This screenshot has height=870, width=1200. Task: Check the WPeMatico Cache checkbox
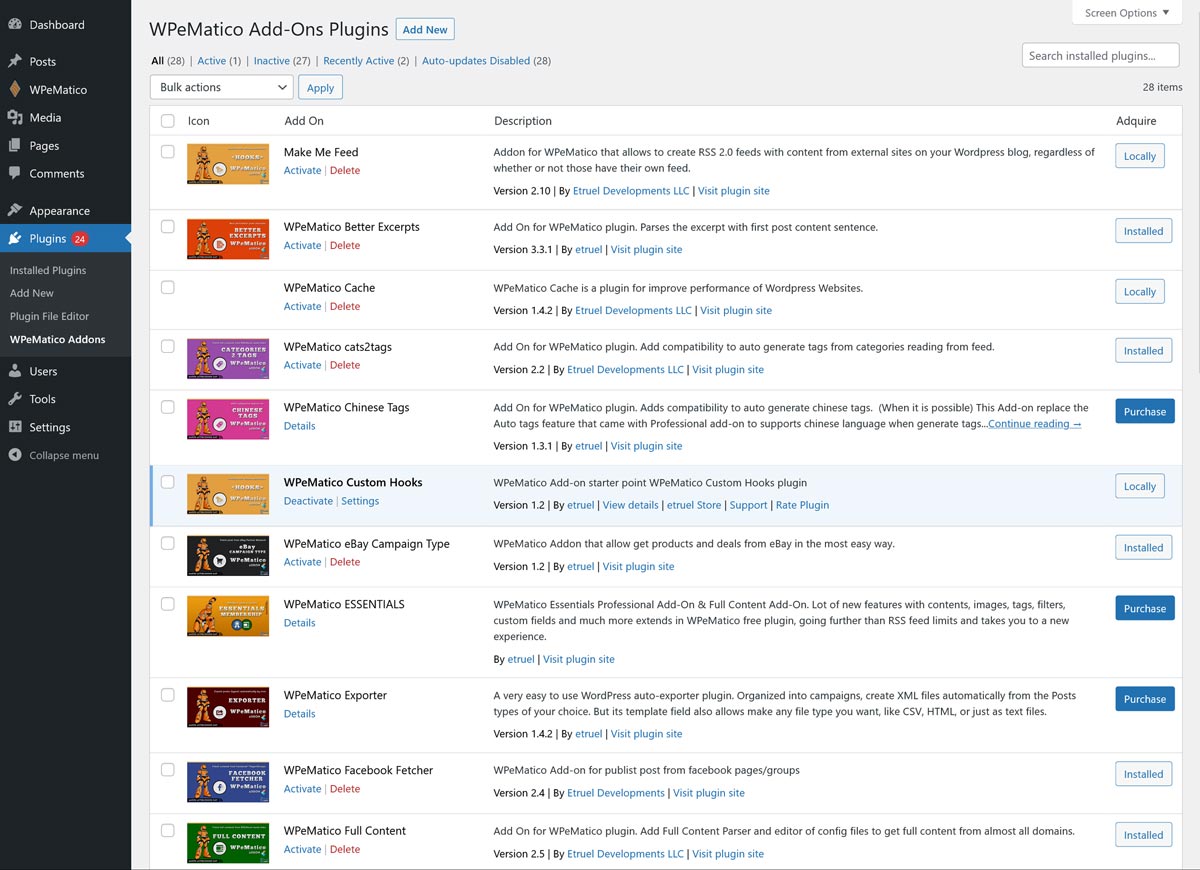click(167, 287)
